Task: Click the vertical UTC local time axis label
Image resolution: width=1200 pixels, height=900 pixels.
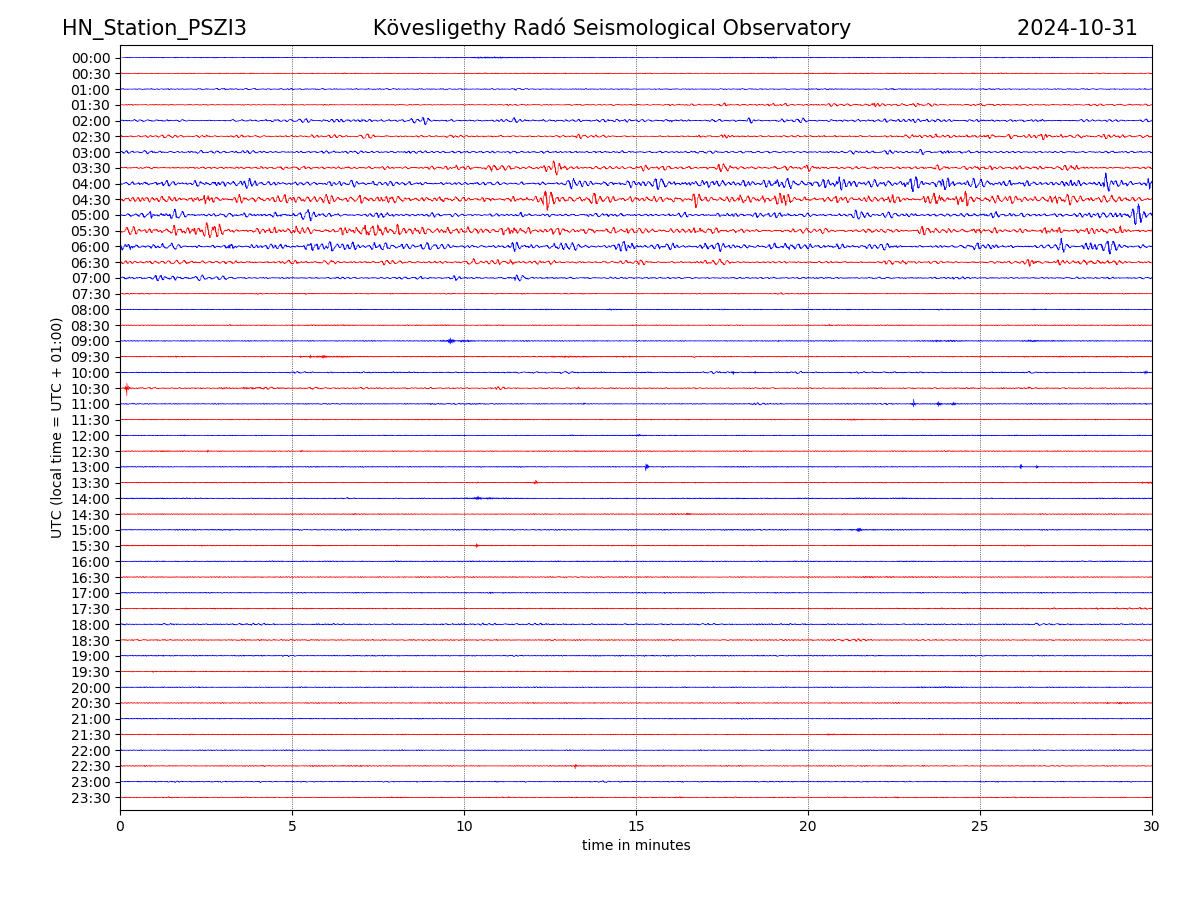Action: 57,427
